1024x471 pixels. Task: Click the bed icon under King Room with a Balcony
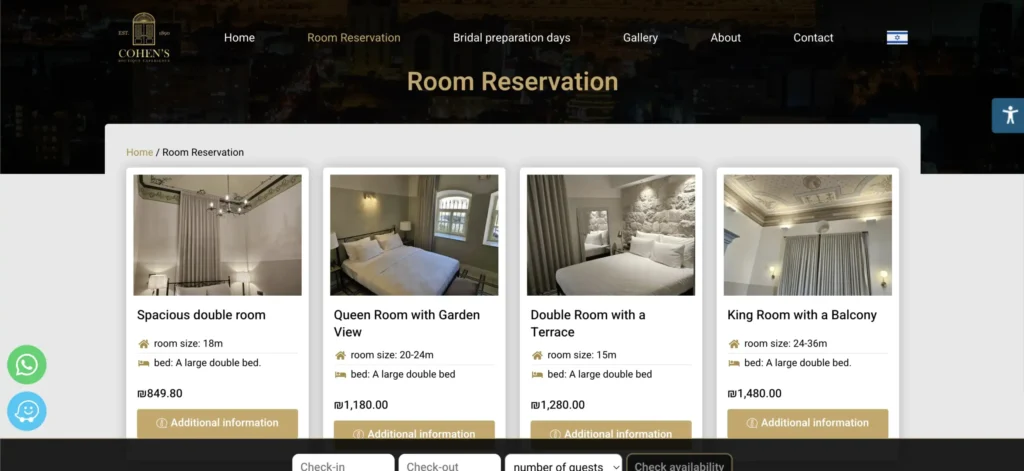pos(734,363)
